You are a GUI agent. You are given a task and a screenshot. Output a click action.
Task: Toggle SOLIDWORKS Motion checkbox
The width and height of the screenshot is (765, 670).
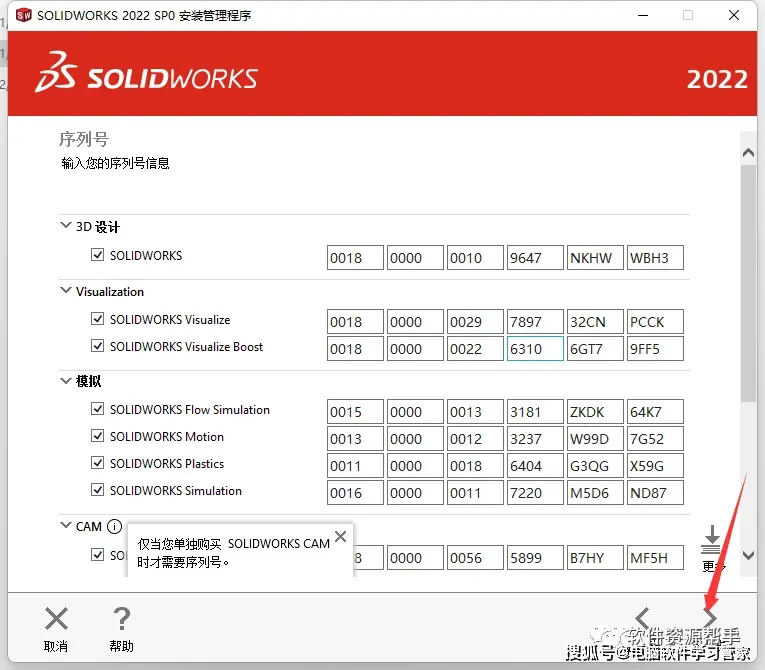coord(98,436)
